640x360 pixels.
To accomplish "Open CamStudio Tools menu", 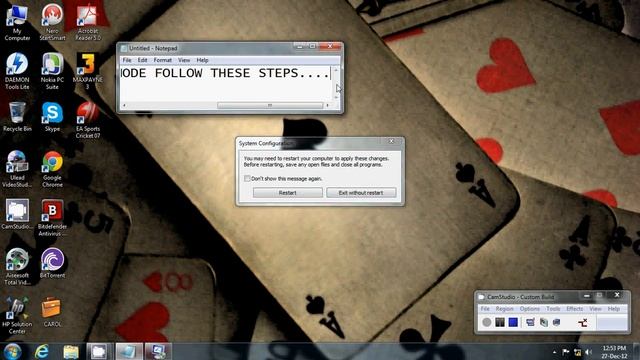I will pos(553,309).
